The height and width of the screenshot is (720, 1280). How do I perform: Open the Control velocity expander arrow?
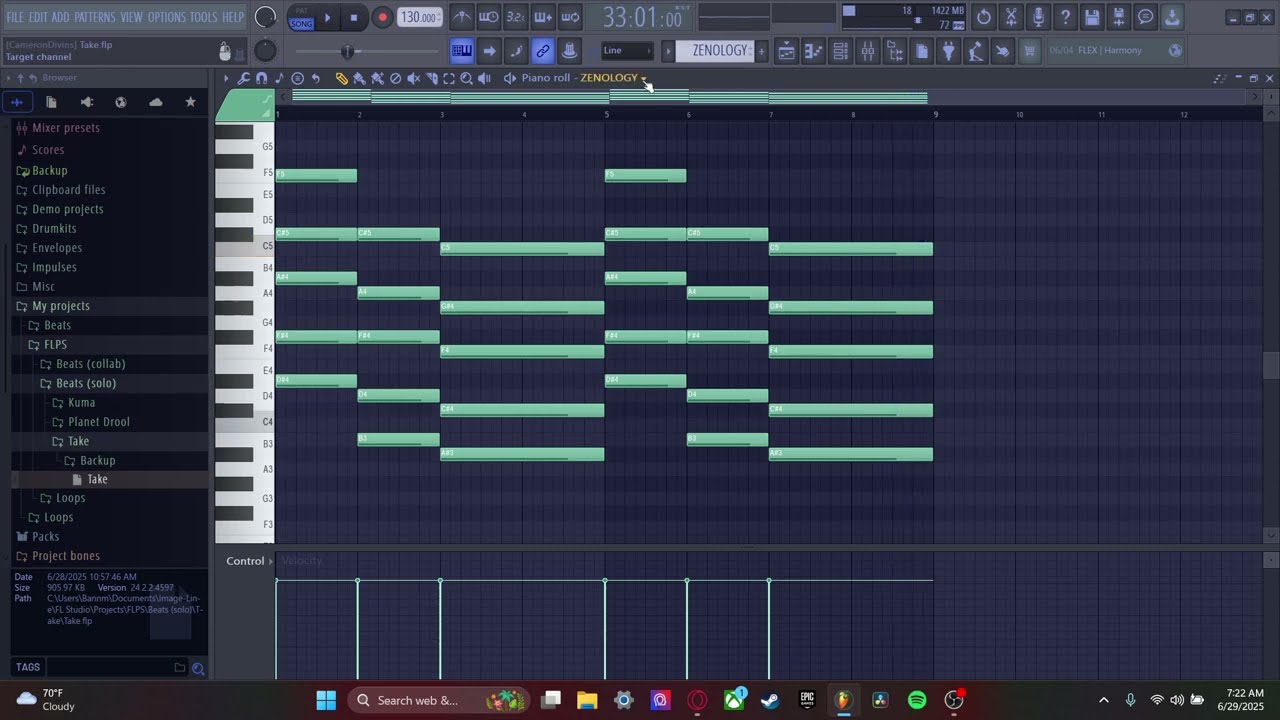tap(271, 561)
